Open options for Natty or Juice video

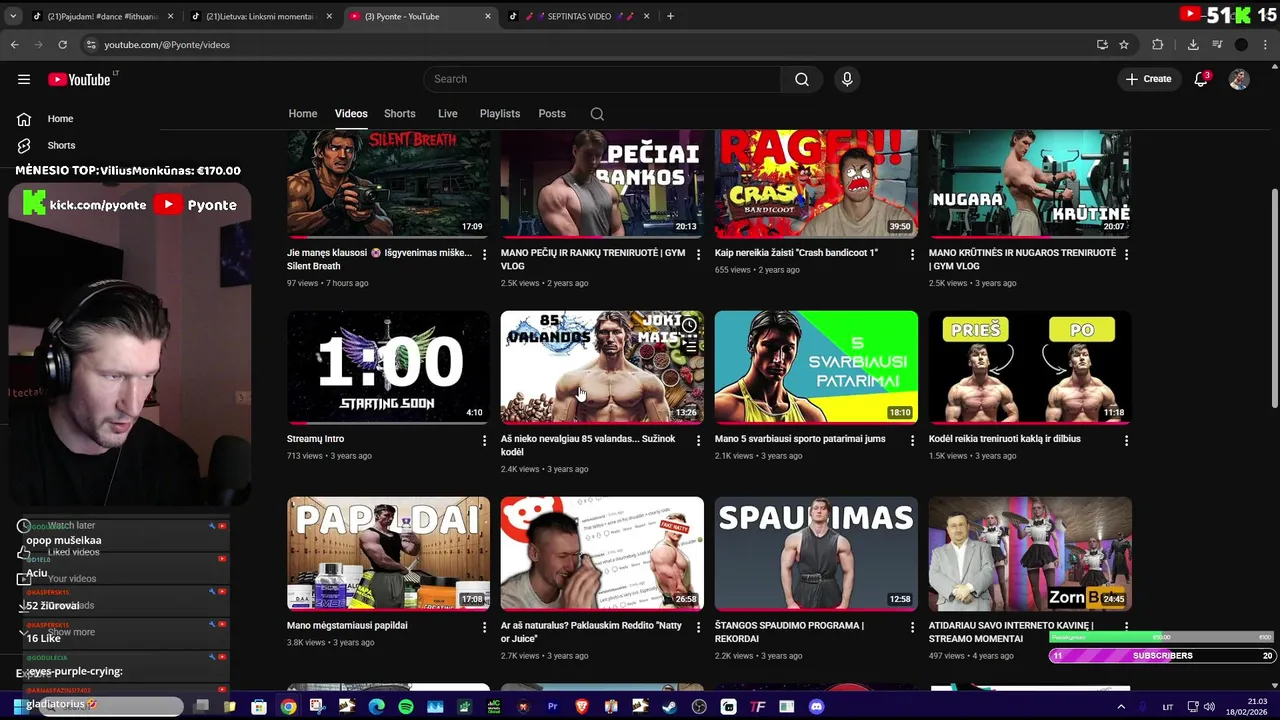tap(698, 628)
